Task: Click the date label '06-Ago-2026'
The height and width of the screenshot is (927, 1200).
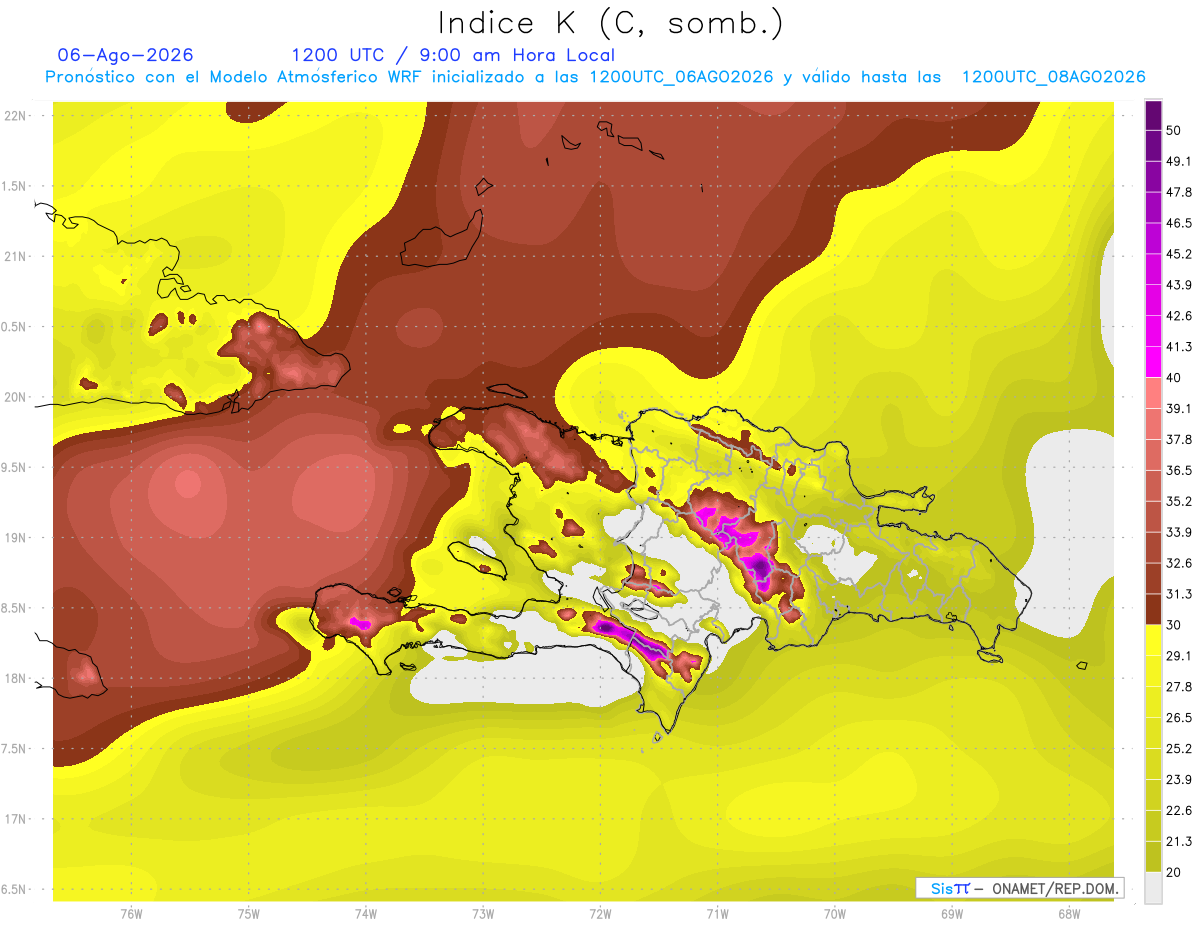Action: [126, 55]
